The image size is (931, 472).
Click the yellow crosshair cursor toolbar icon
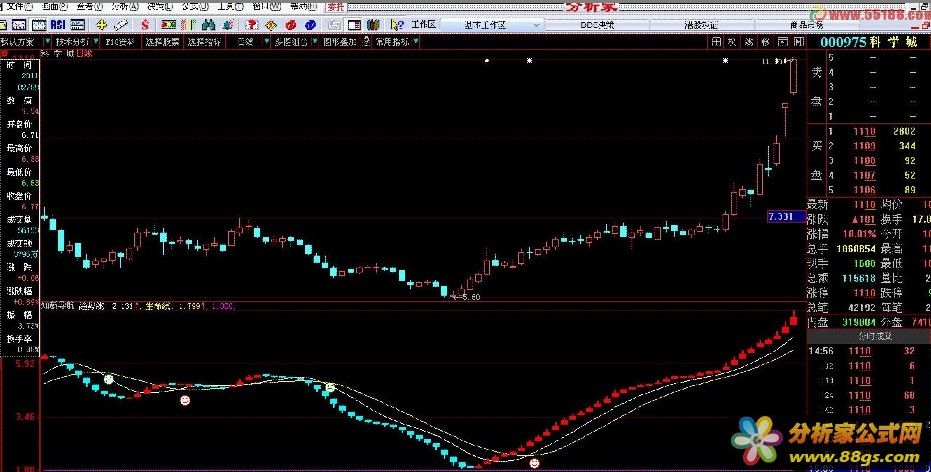coord(101,25)
